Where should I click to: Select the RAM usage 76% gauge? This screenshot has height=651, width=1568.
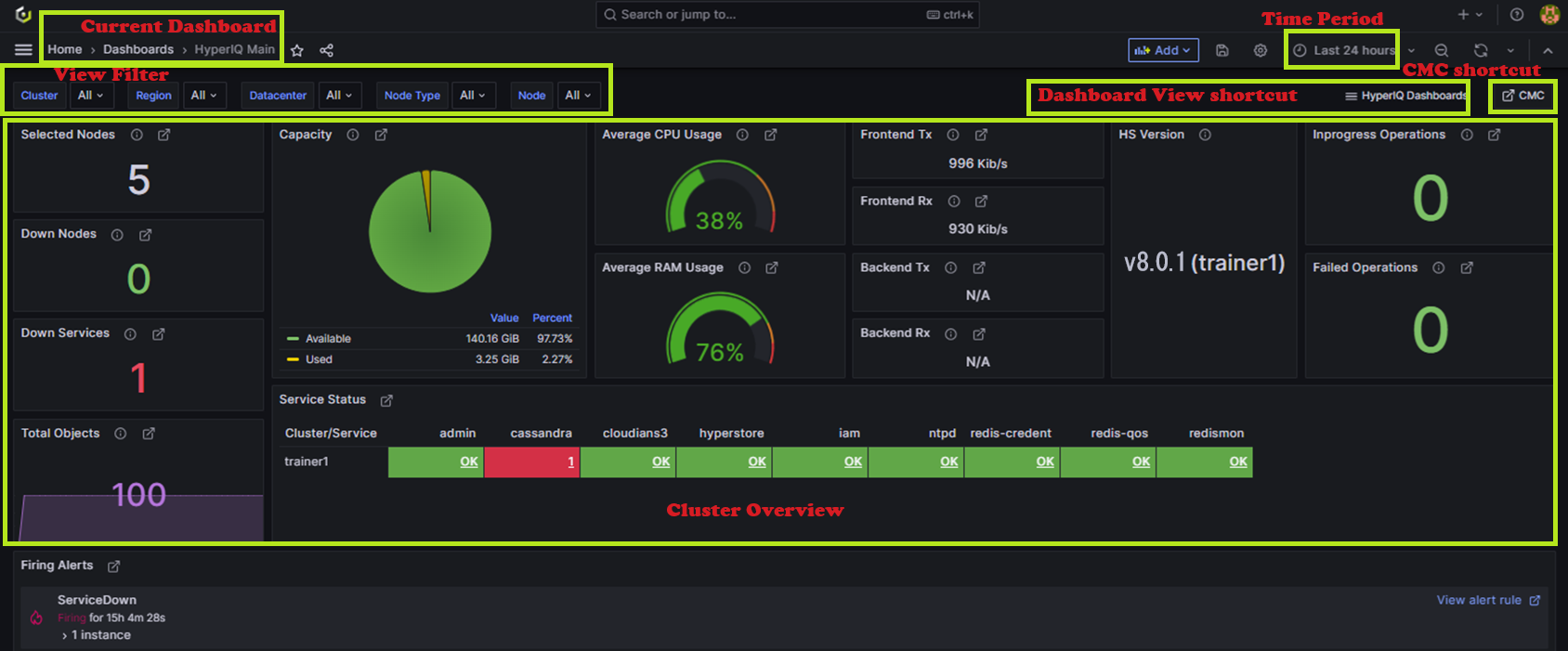coord(720,329)
